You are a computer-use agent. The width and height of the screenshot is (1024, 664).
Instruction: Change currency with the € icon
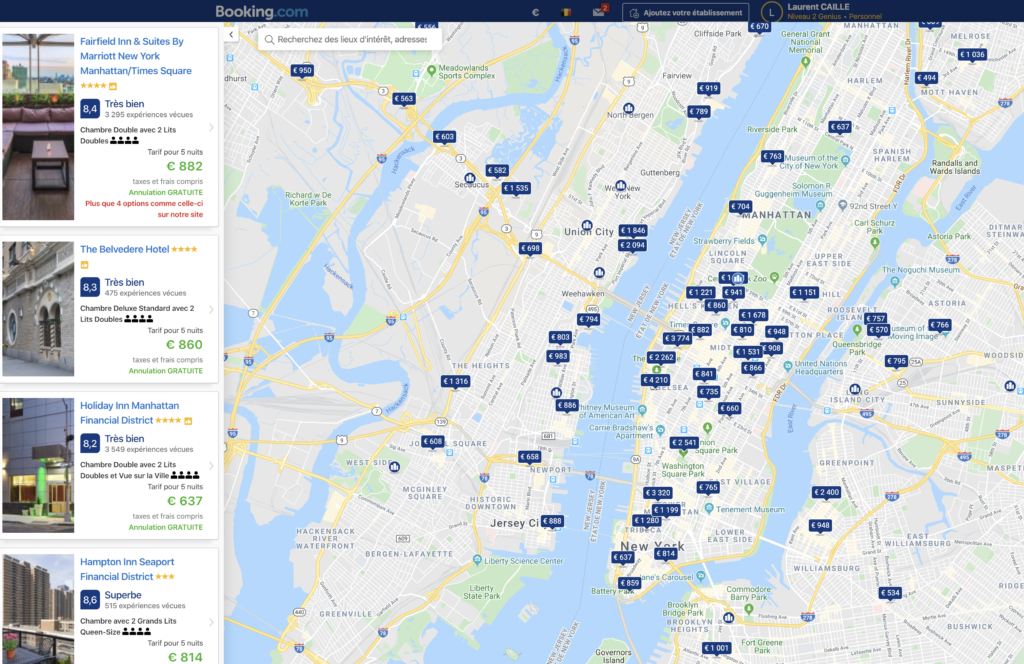[535, 12]
